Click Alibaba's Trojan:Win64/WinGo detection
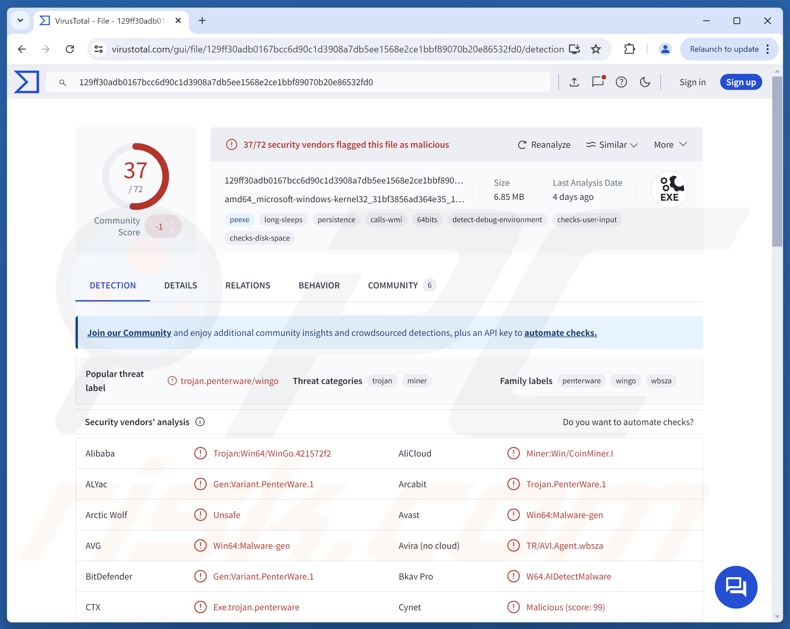790x629 pixels. [272, 454]
